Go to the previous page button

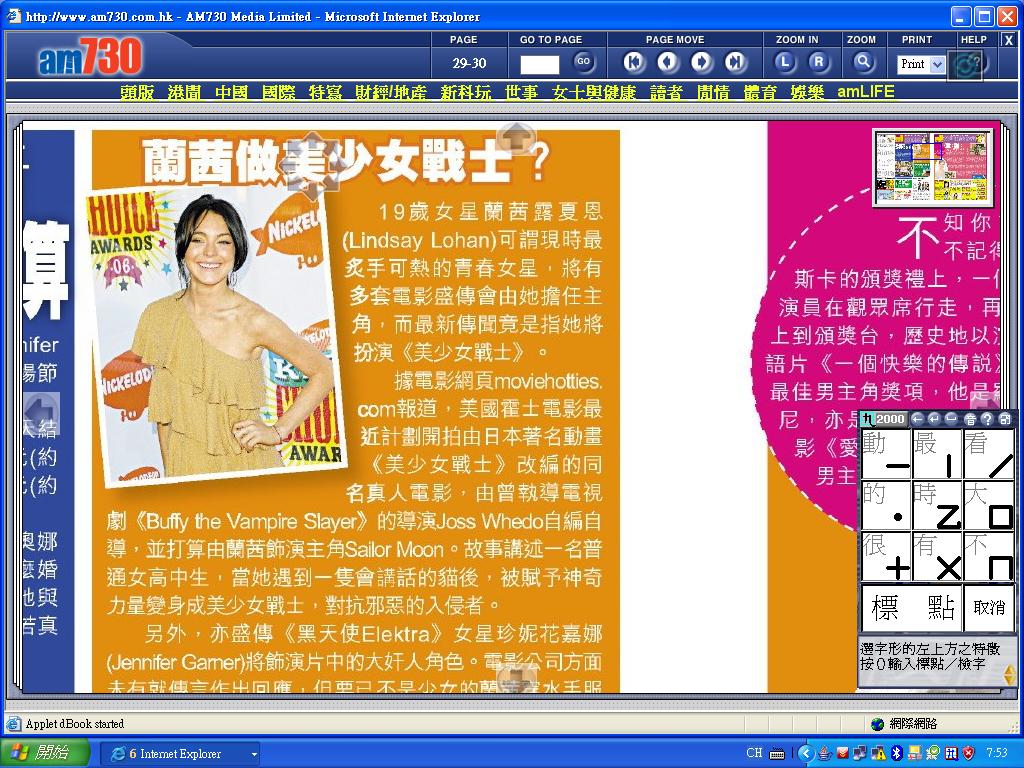coord(667,63)
